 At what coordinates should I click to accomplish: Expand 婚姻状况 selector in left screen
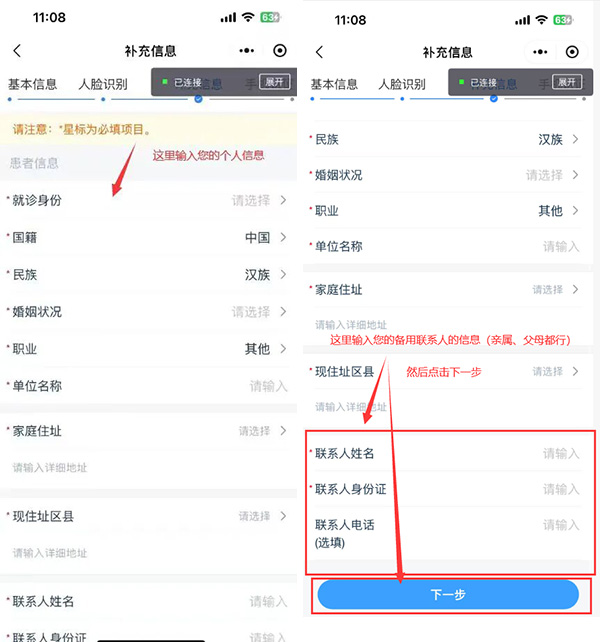click(x=148, y=312)
